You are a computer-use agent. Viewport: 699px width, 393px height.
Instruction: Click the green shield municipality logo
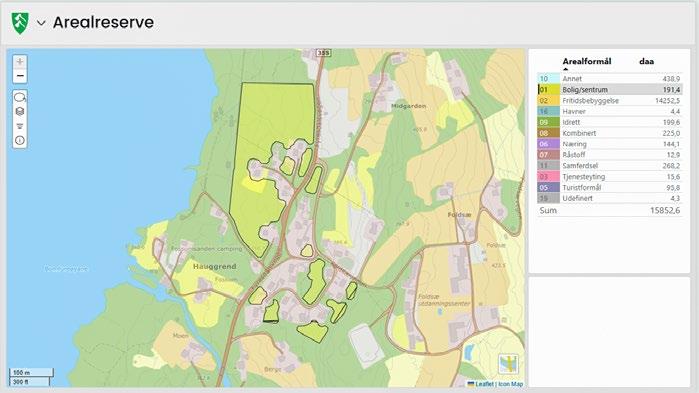click(x=20, y=23)
